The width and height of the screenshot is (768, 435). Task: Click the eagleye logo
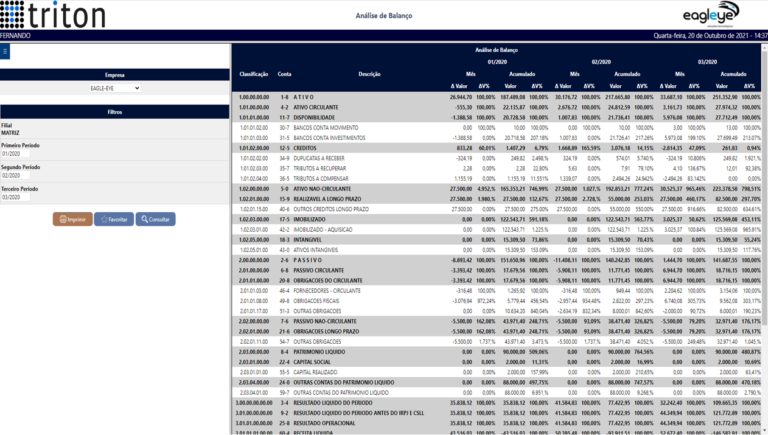[x=711, y=14]
